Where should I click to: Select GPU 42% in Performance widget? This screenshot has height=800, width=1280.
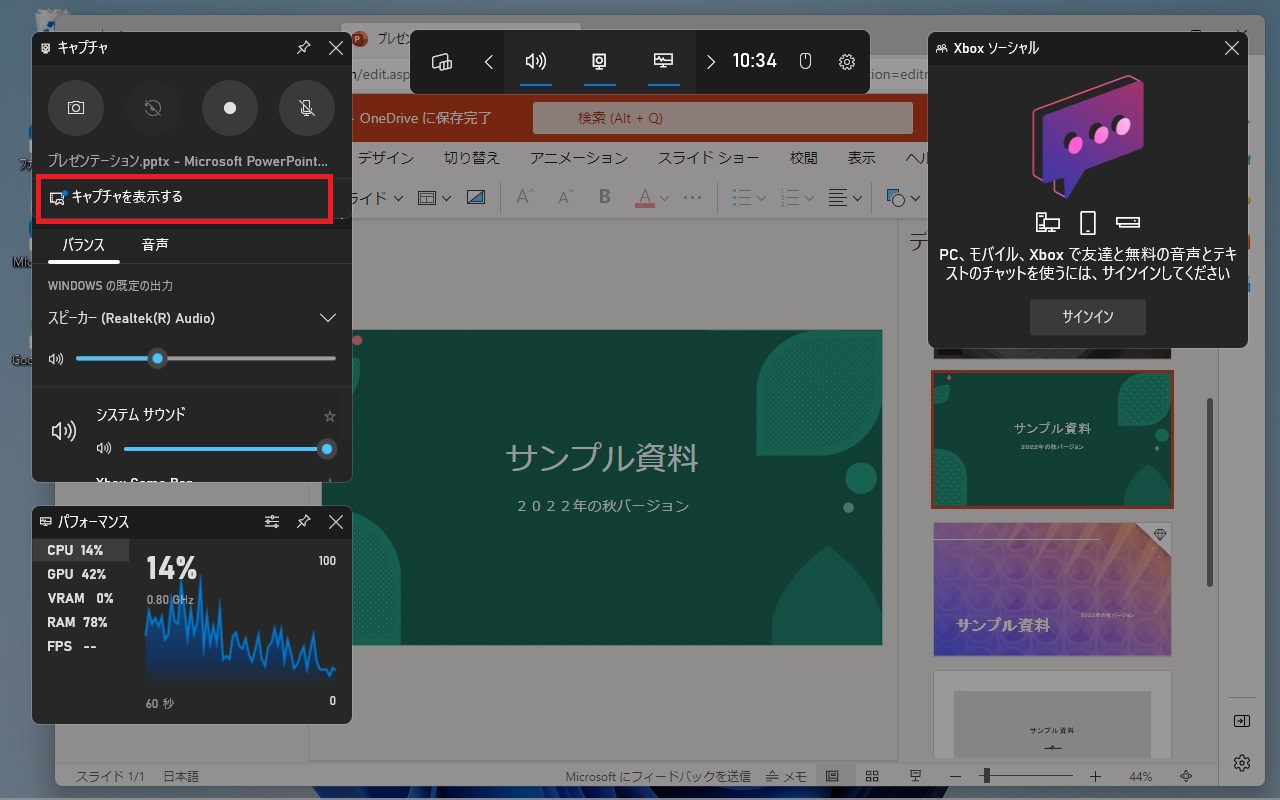(81, 574)
